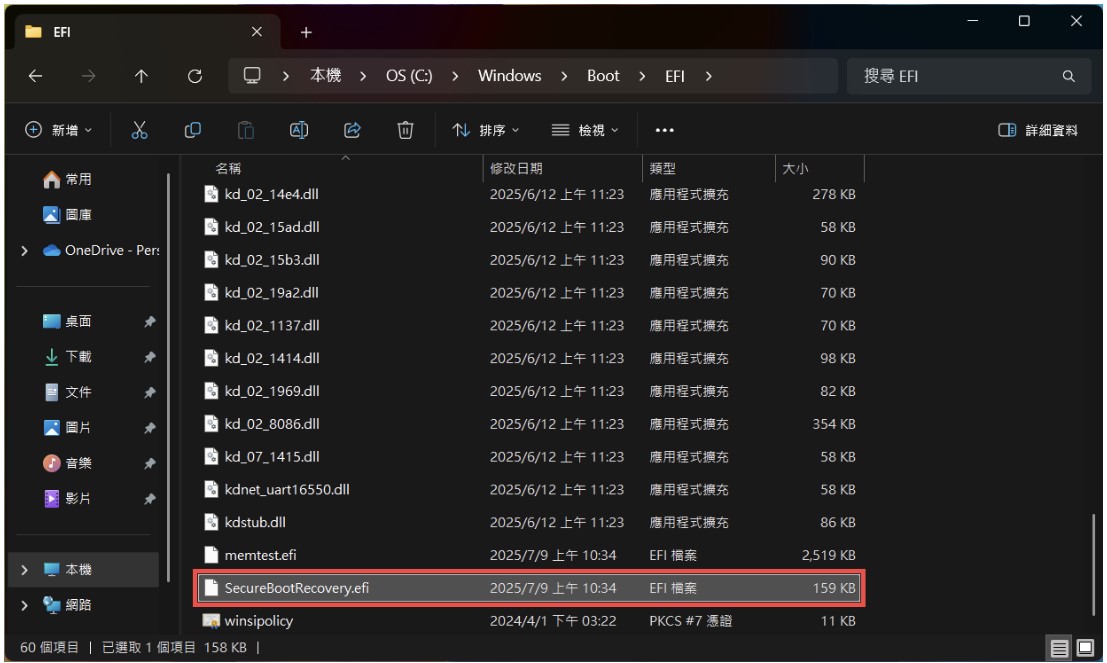This screenshot has width=1107, height=663.
Task: Sort files by 修改日期 column header
Action: click(x=516, y=169)
